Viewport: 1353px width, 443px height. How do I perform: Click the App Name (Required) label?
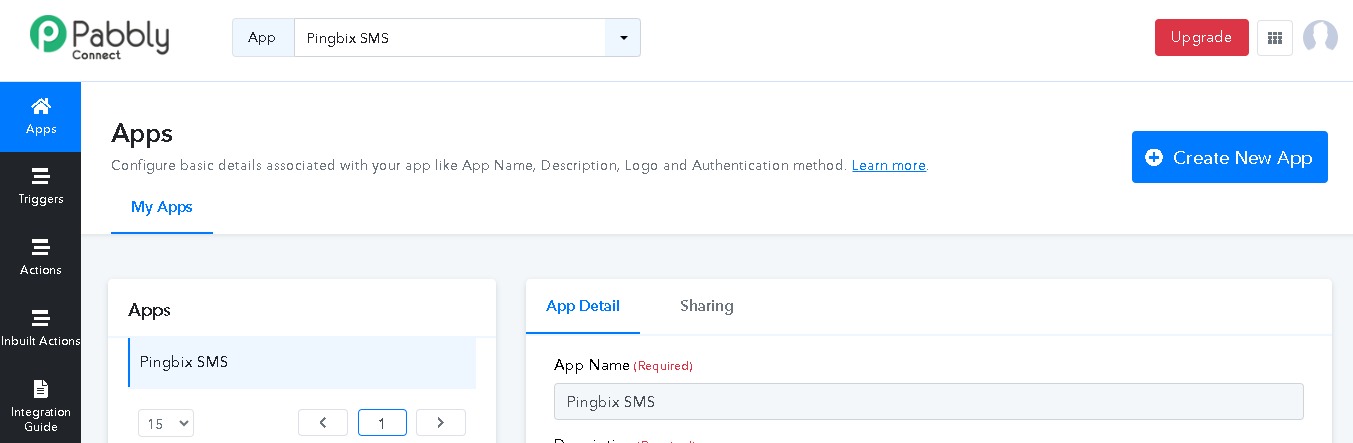click(x=623, y=365)
